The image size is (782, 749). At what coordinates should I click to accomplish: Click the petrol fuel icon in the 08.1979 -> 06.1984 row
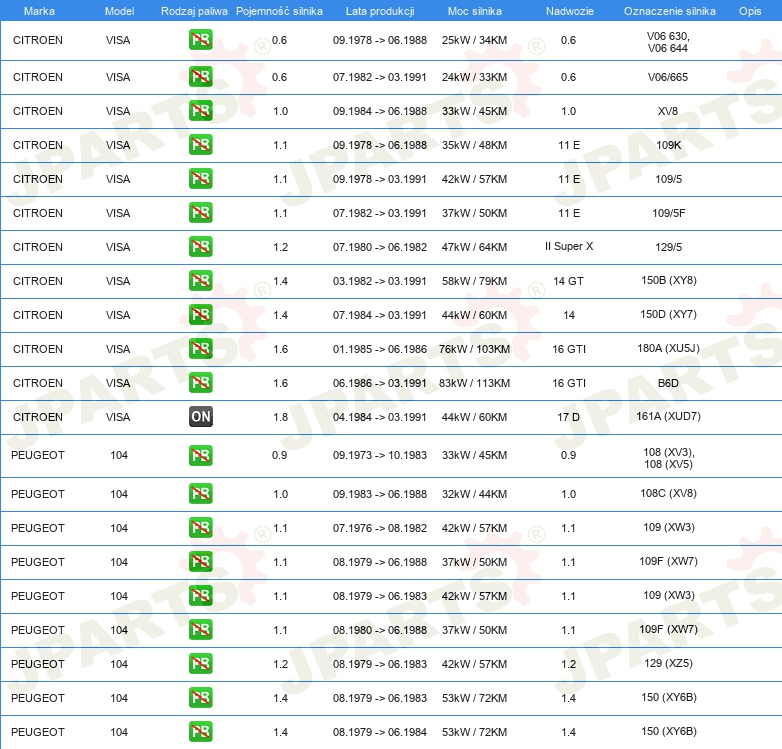point(200,732)
